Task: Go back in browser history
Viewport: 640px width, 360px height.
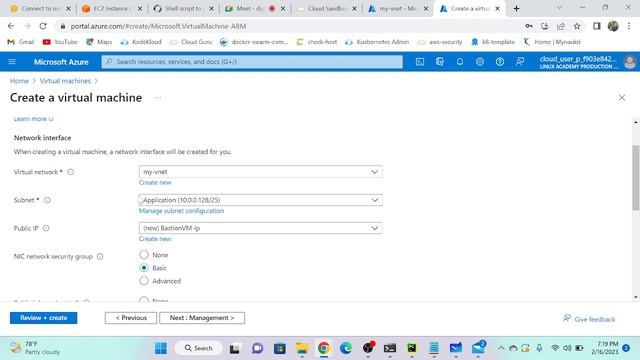Action: [11, 26]
